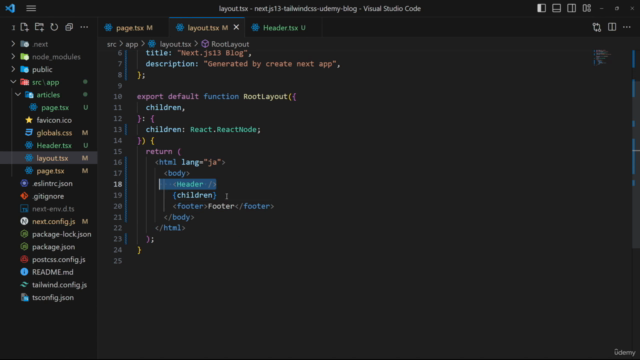Open page.tsx inside articles folder
Screen dimensions: 640x360
pyautogui.click(x=55, y=107)
